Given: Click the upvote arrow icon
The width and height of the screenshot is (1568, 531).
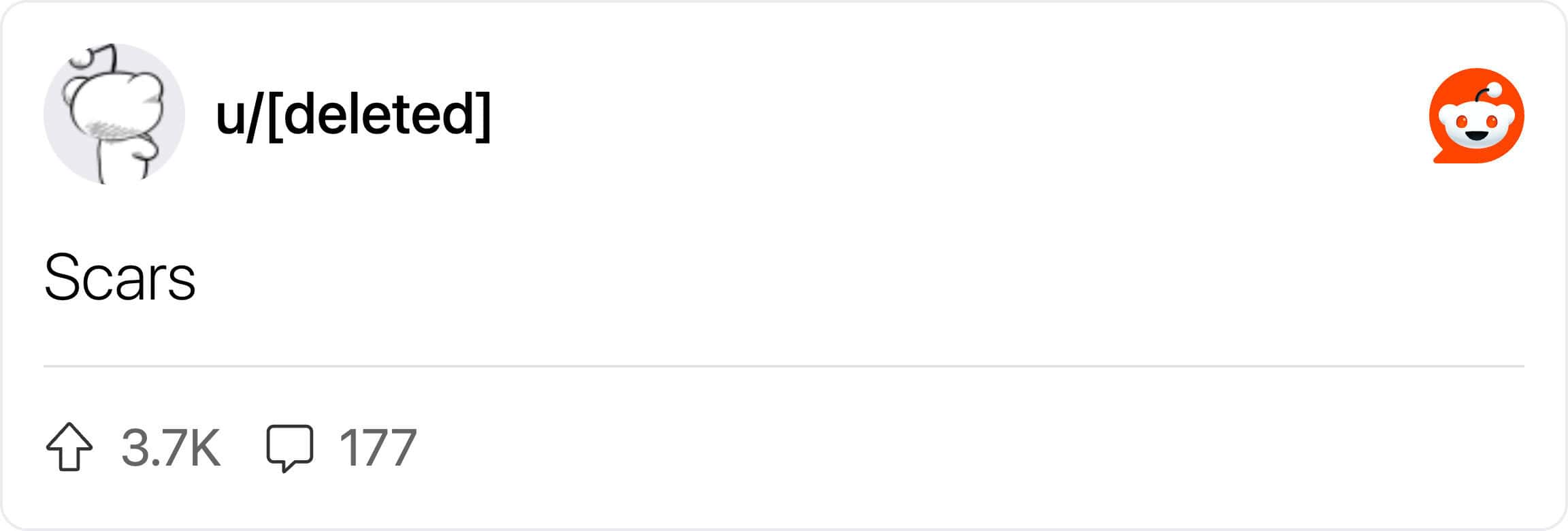Looking at the screenshot, I should coord(69,447).
